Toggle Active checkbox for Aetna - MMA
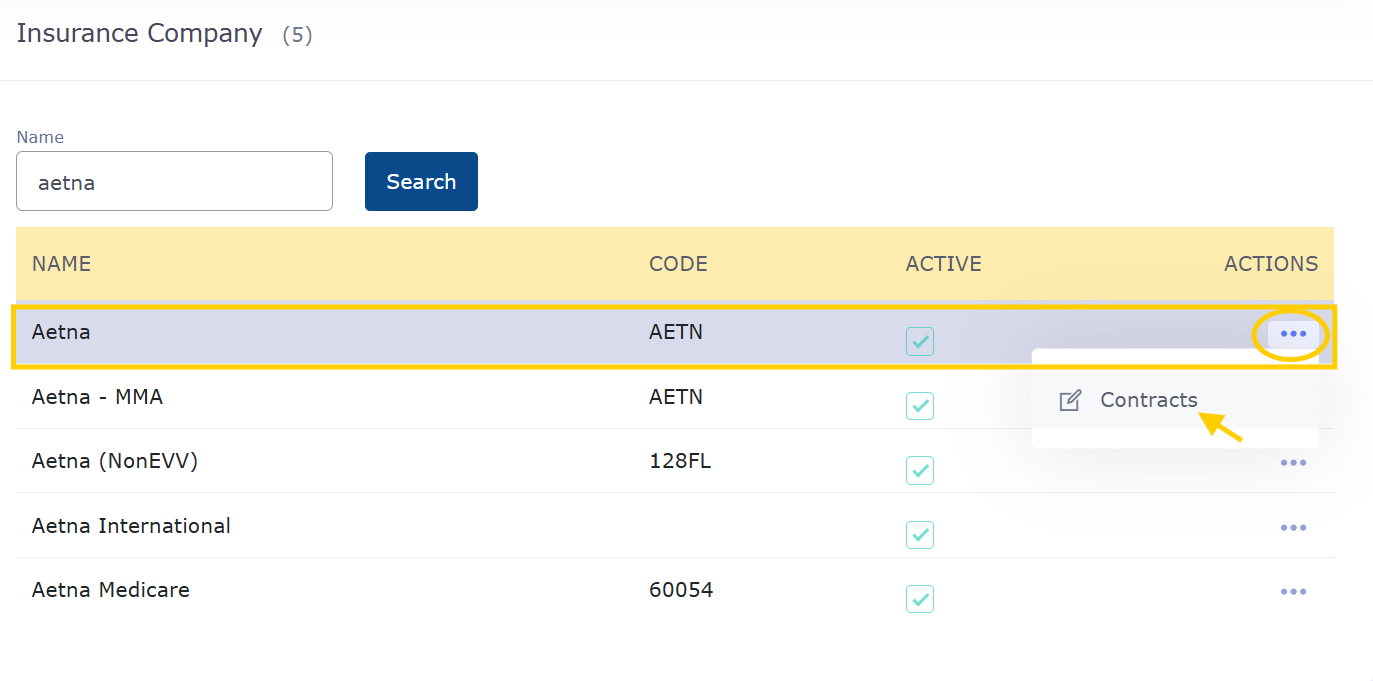 point(920,406)
